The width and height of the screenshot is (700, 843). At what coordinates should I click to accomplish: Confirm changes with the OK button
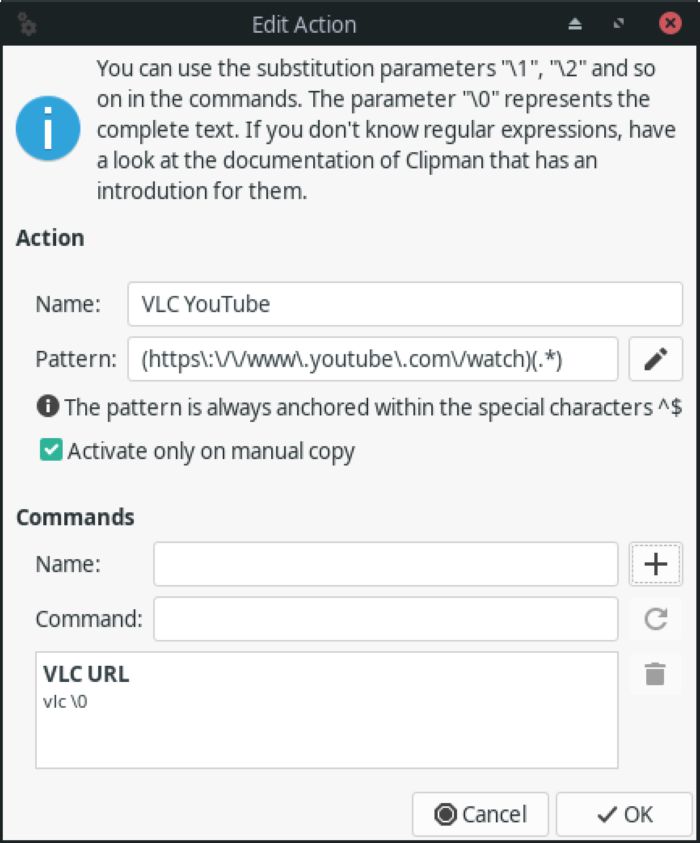(x=624, y=813)
